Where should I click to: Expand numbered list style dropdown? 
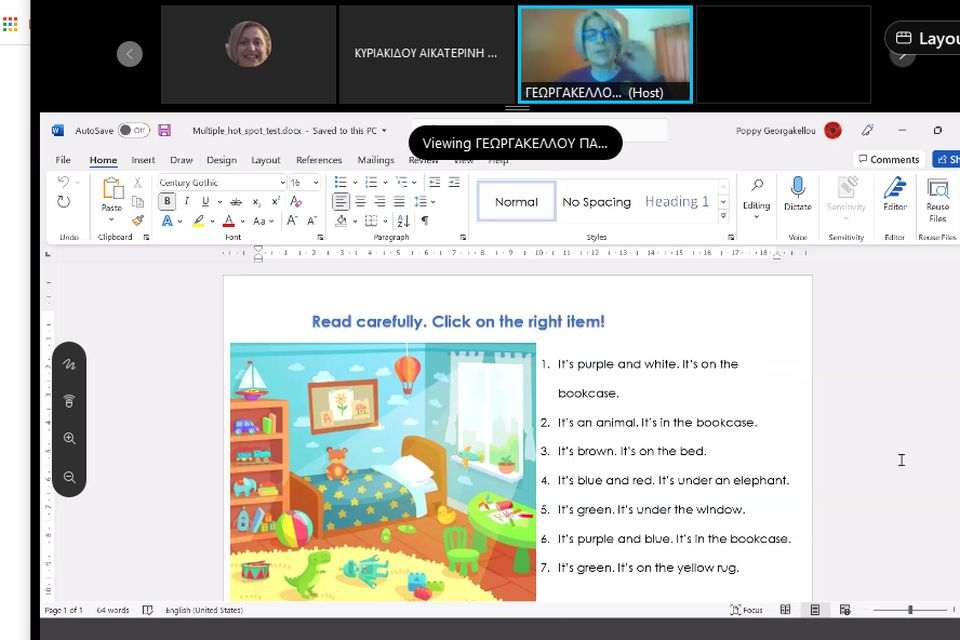[385, 183]
